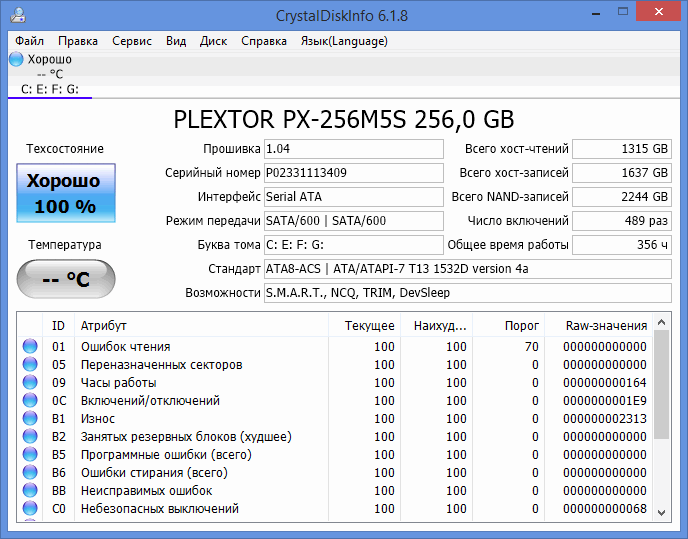The width and height of the screenshot is (688, 539).
Task: Click raw value 000000000068
Action: (605, 508)
